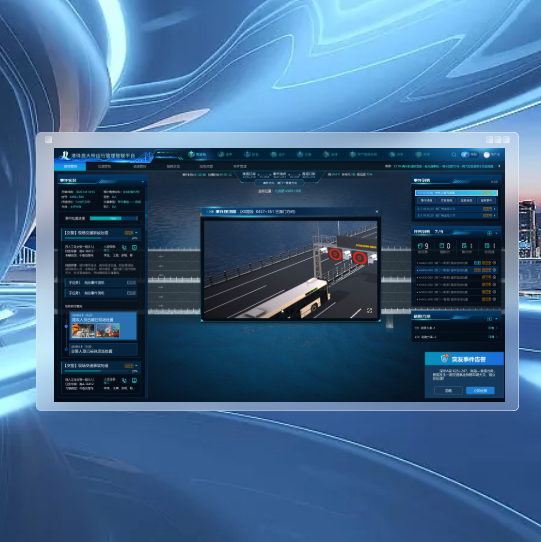Tick the box on the first sub-task row
Image resolution: width=541 pixels, height=542 pixels.
point(131,283)
